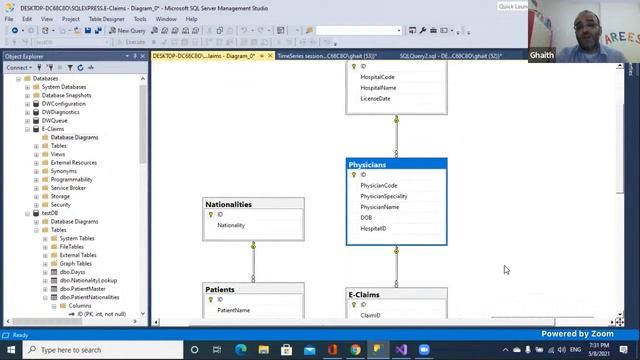Image resolution: width=640 pixels, height=360 pixels.
Task: Open the toolbar search combo box dropdown
Action: tap(399, 31)
